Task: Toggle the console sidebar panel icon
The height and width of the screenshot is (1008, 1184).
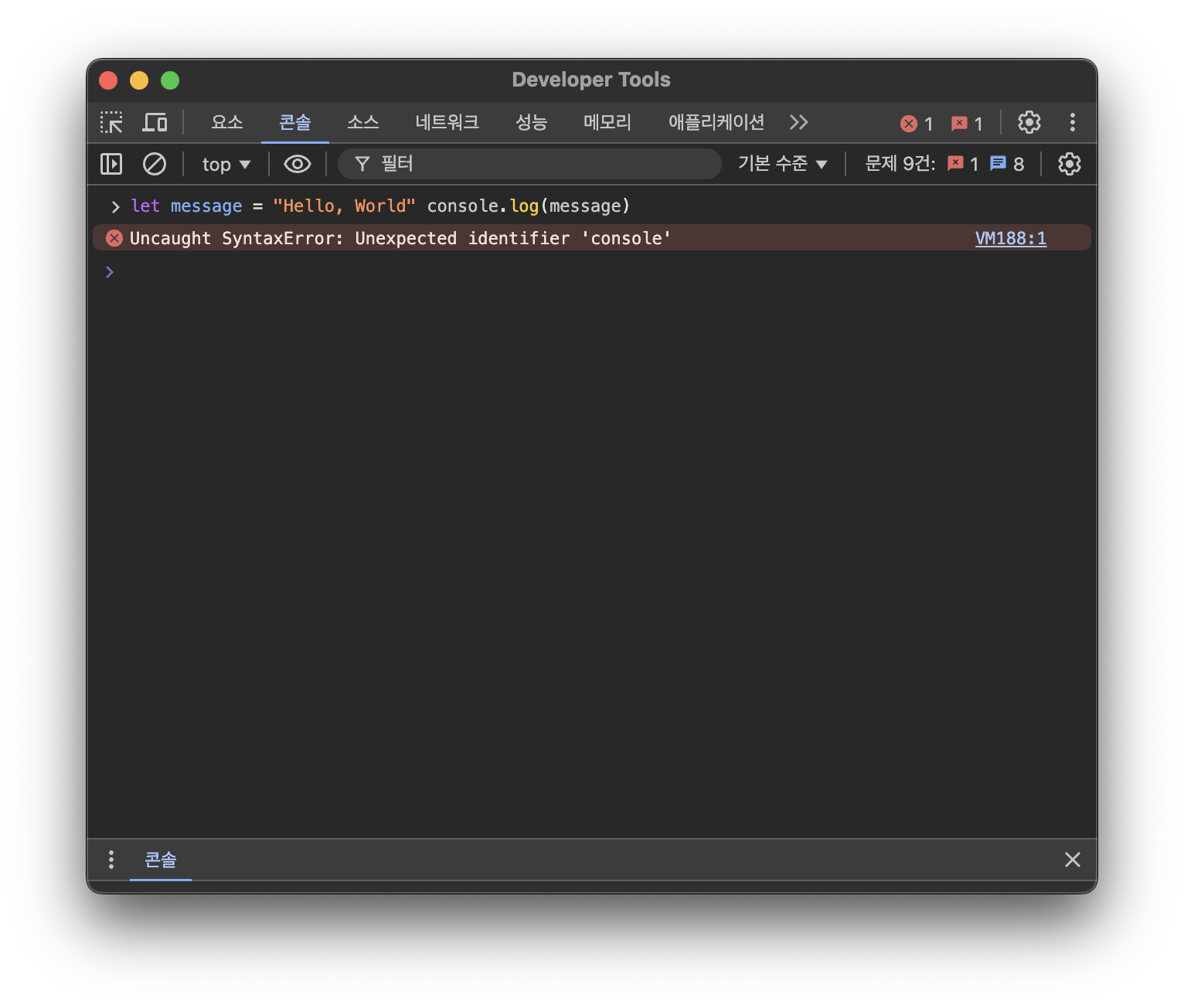Action: click(111, 164)
